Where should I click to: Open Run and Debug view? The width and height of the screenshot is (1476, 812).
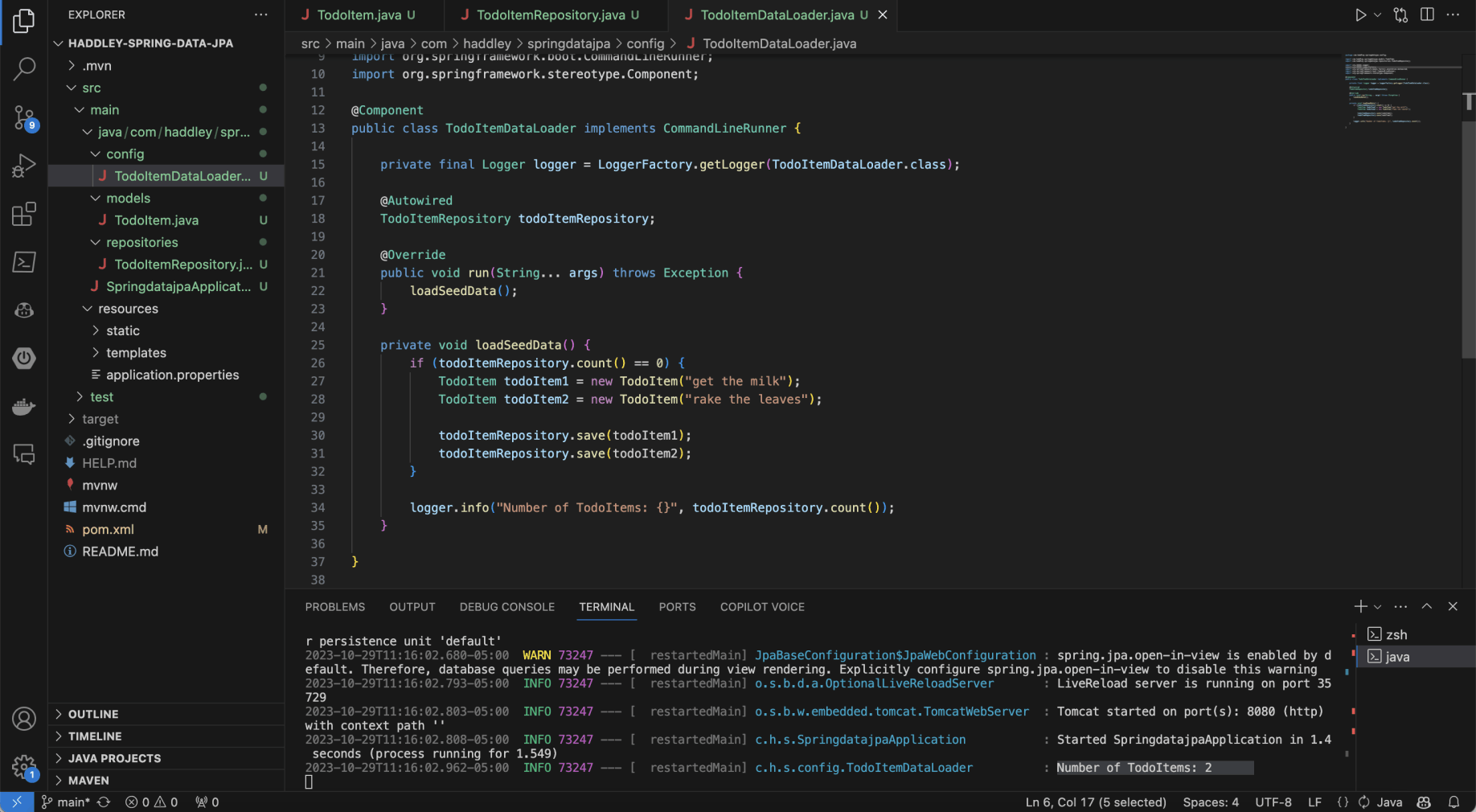tap(24, 166)
